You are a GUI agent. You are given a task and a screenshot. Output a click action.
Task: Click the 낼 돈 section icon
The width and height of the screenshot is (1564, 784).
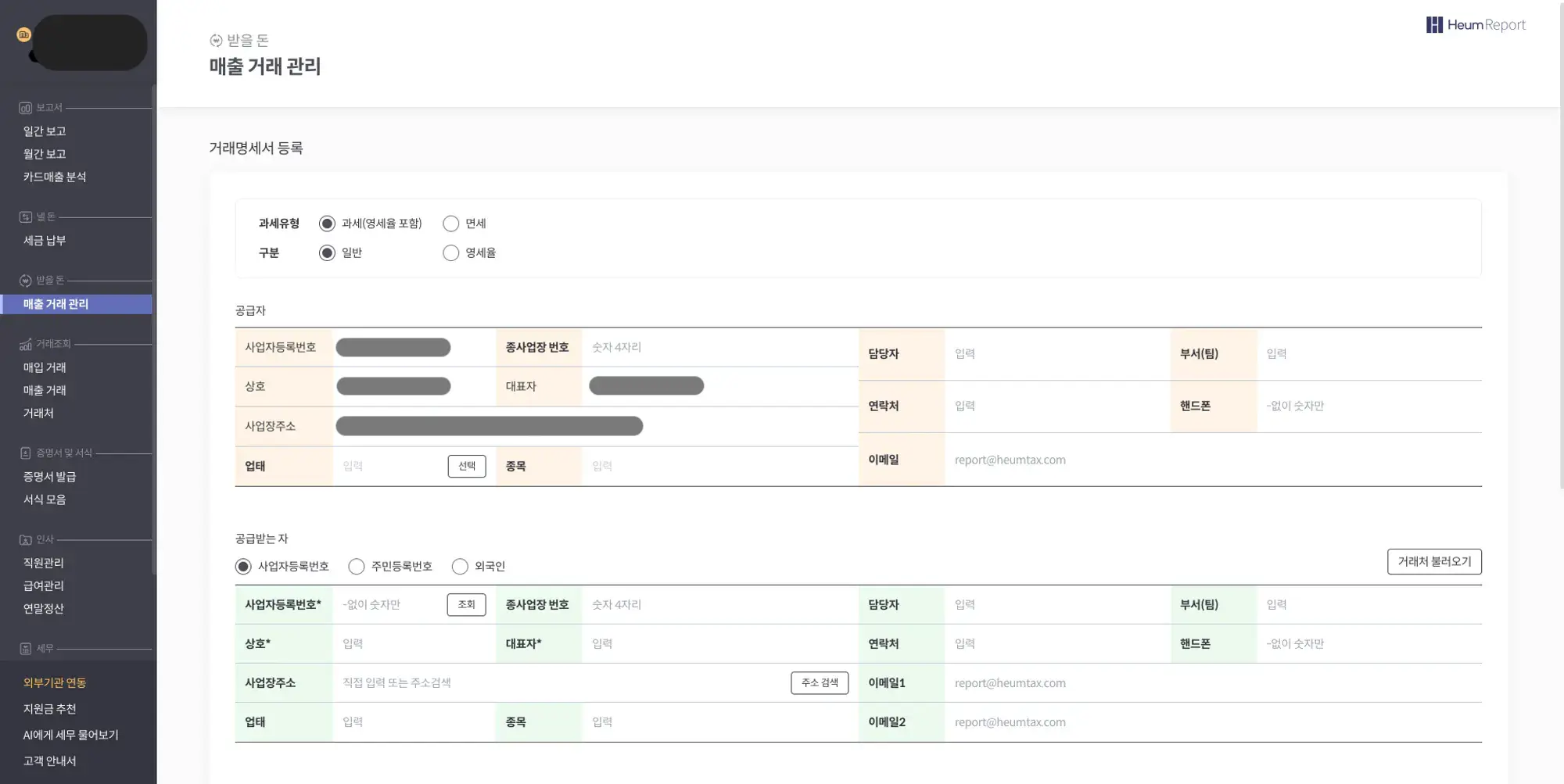25,217
